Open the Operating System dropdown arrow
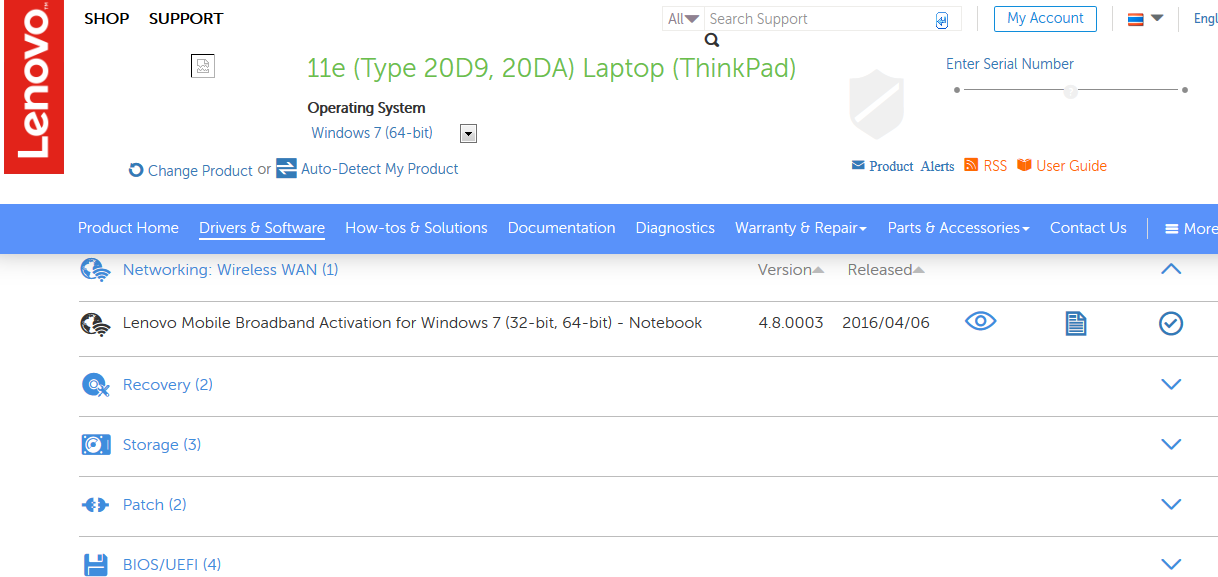 pos(468,133)
